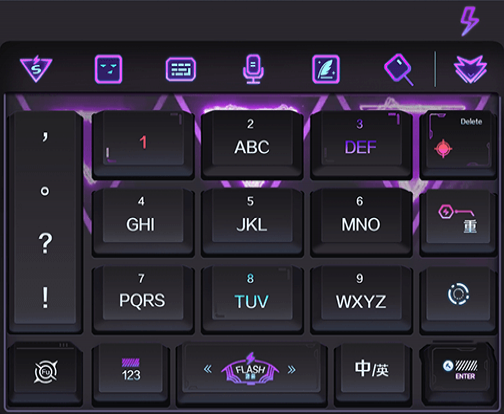Start voice input with microphone icon
The height and width of the screenshot is (414, 504).
pos(253,69)
